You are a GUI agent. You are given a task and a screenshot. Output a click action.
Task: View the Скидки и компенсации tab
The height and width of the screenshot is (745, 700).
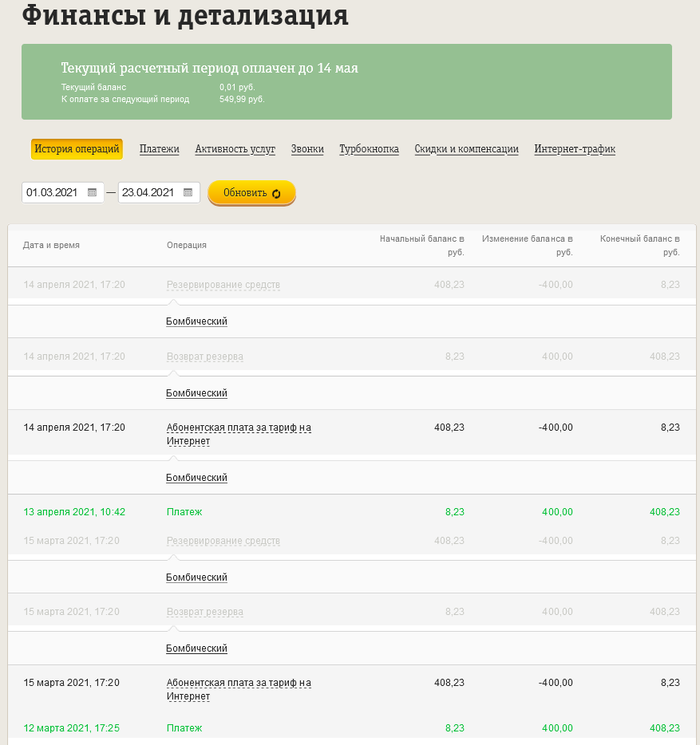point(466,149)
